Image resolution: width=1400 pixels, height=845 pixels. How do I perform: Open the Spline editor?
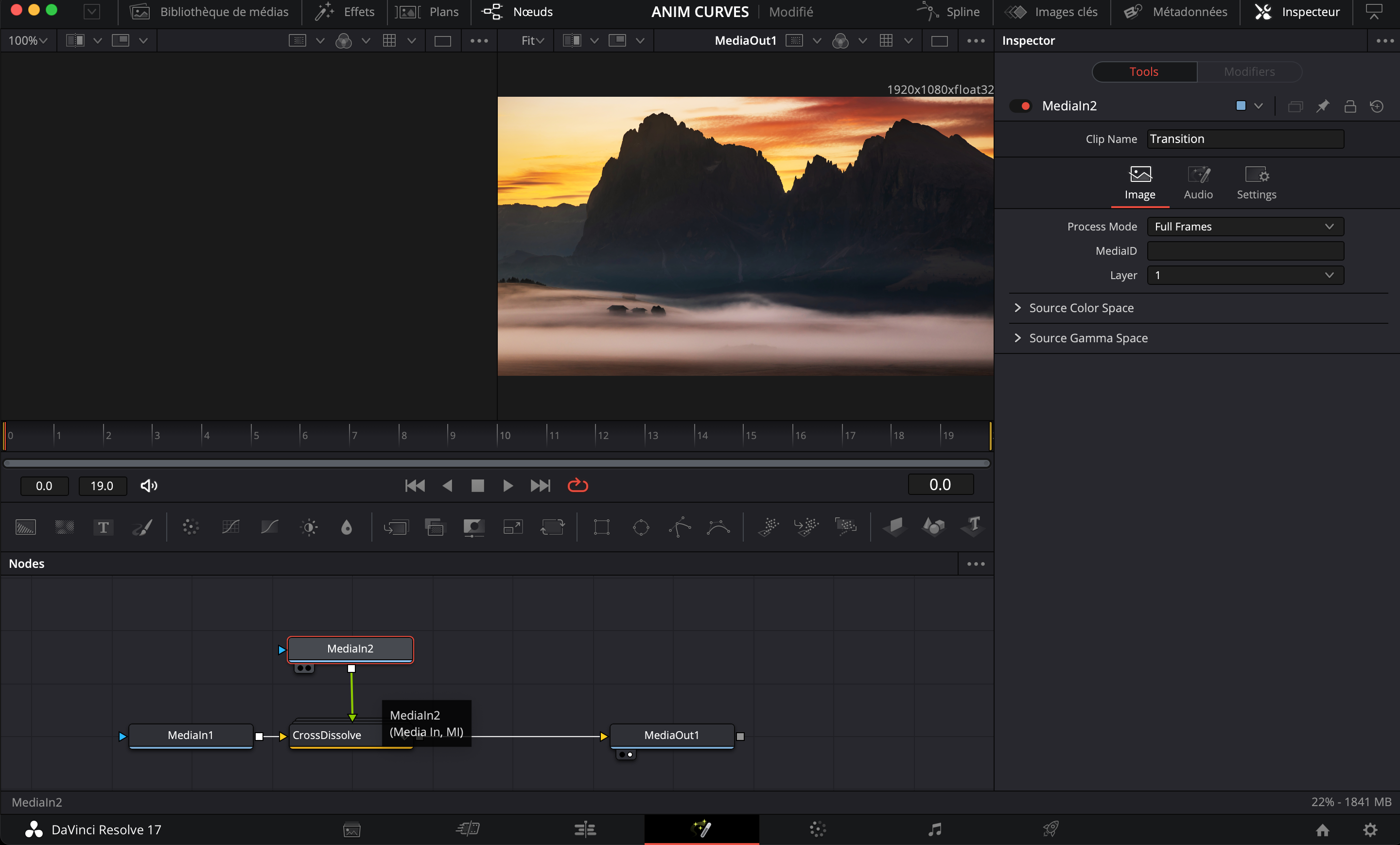point(962,11)
